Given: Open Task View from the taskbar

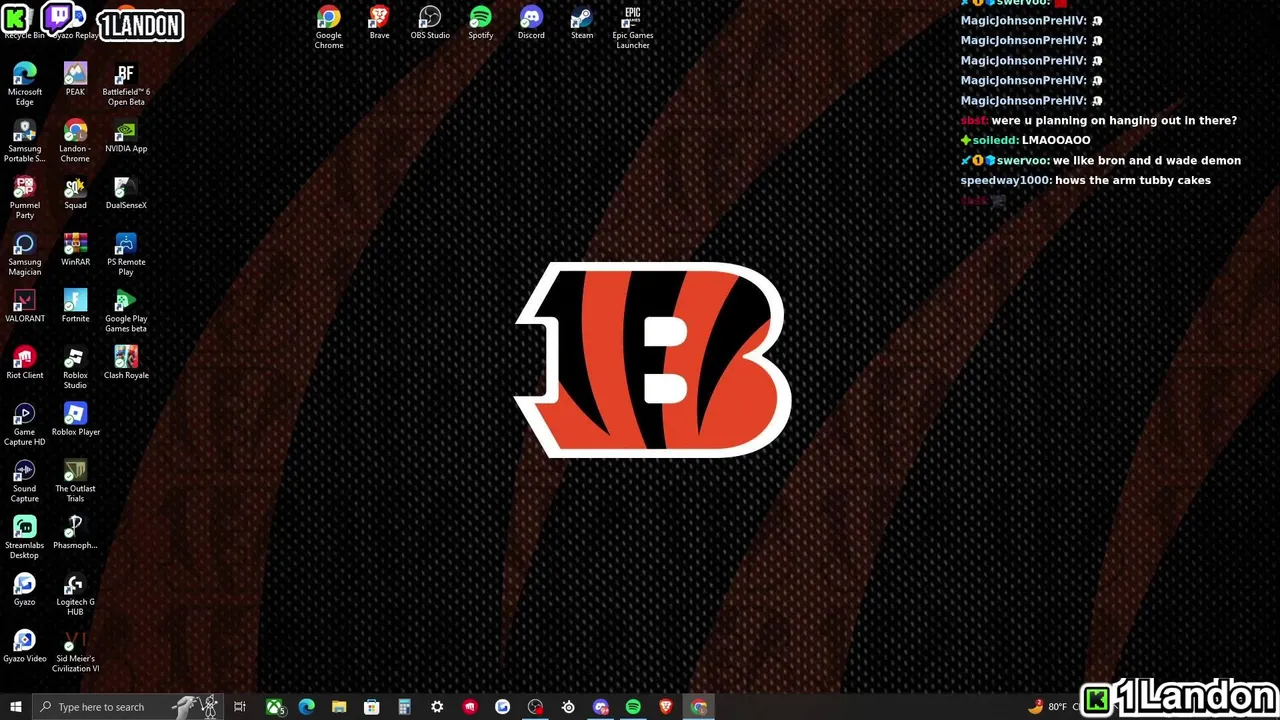Looking at the screenshot, I should click(240, 707).
